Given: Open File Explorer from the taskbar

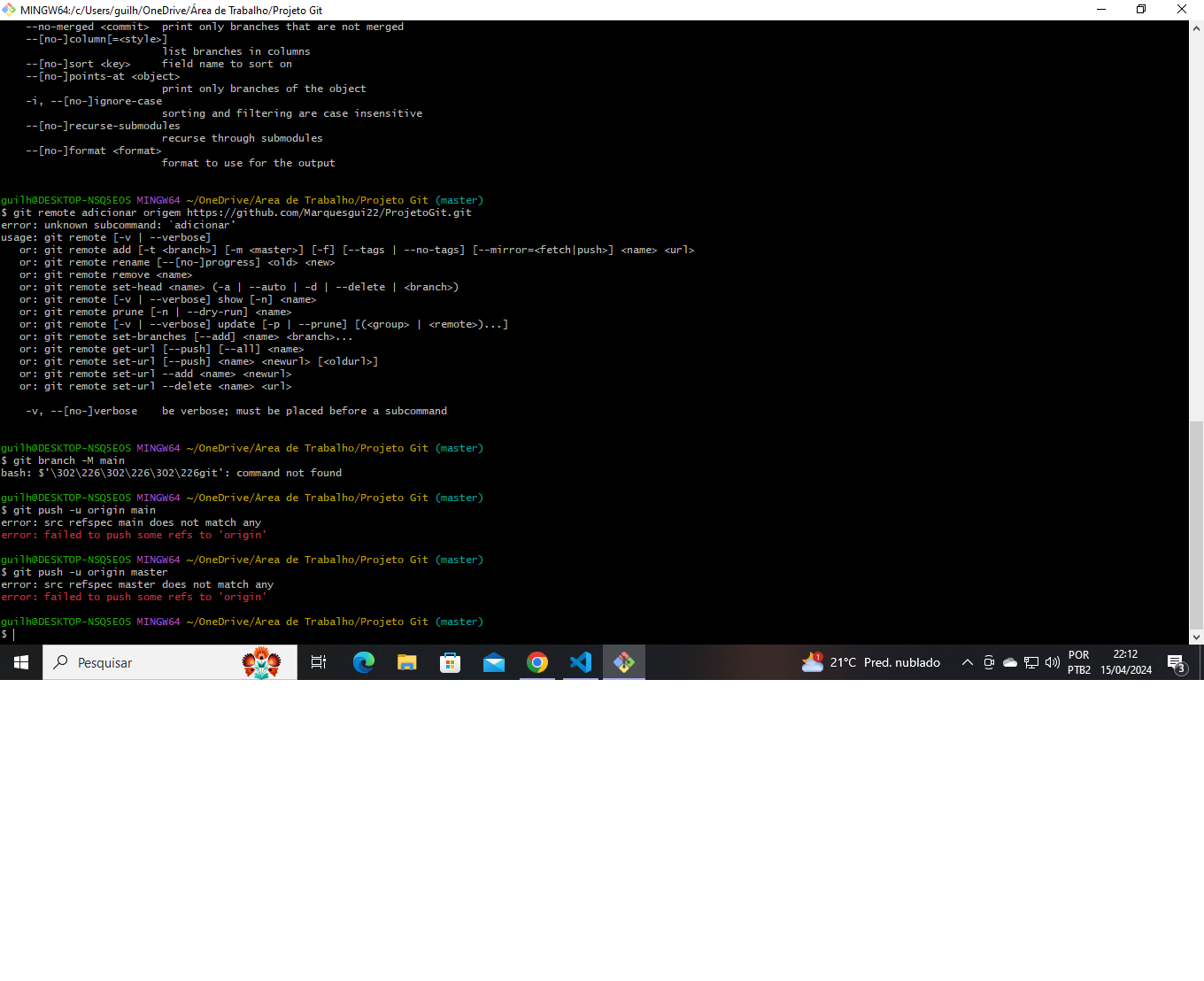Looking at the screenshot, I should 406,662.
